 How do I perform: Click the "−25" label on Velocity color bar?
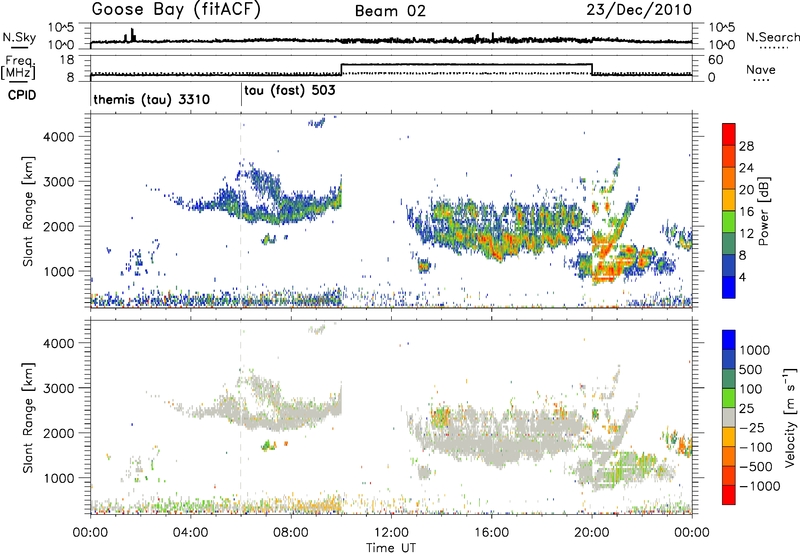tap(752, 427)
